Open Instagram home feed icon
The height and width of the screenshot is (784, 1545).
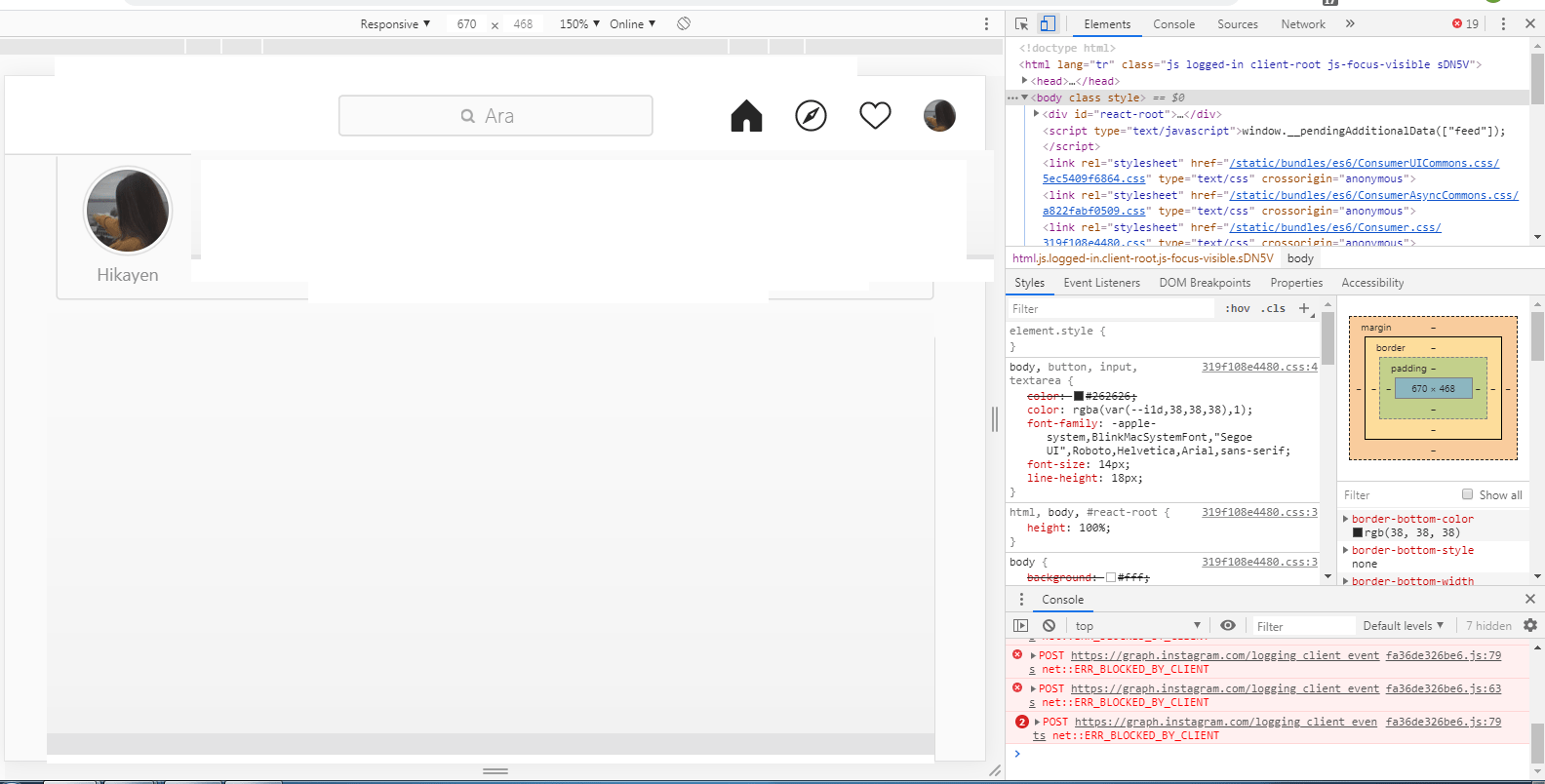point(746,116)
